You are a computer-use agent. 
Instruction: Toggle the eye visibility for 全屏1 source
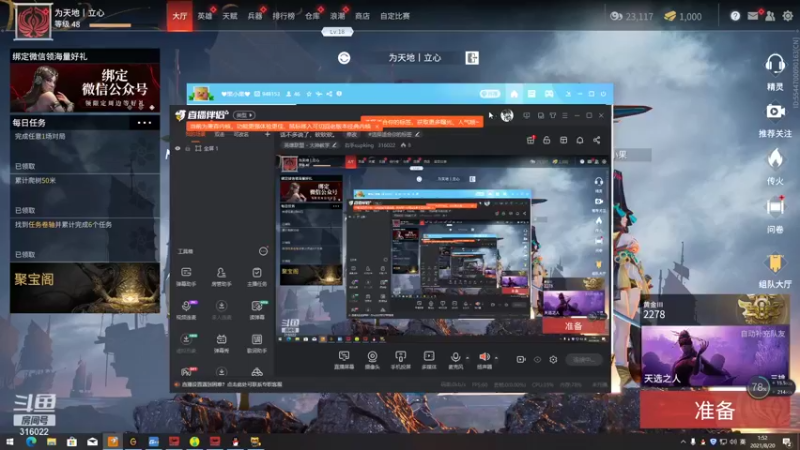point(178,148)
